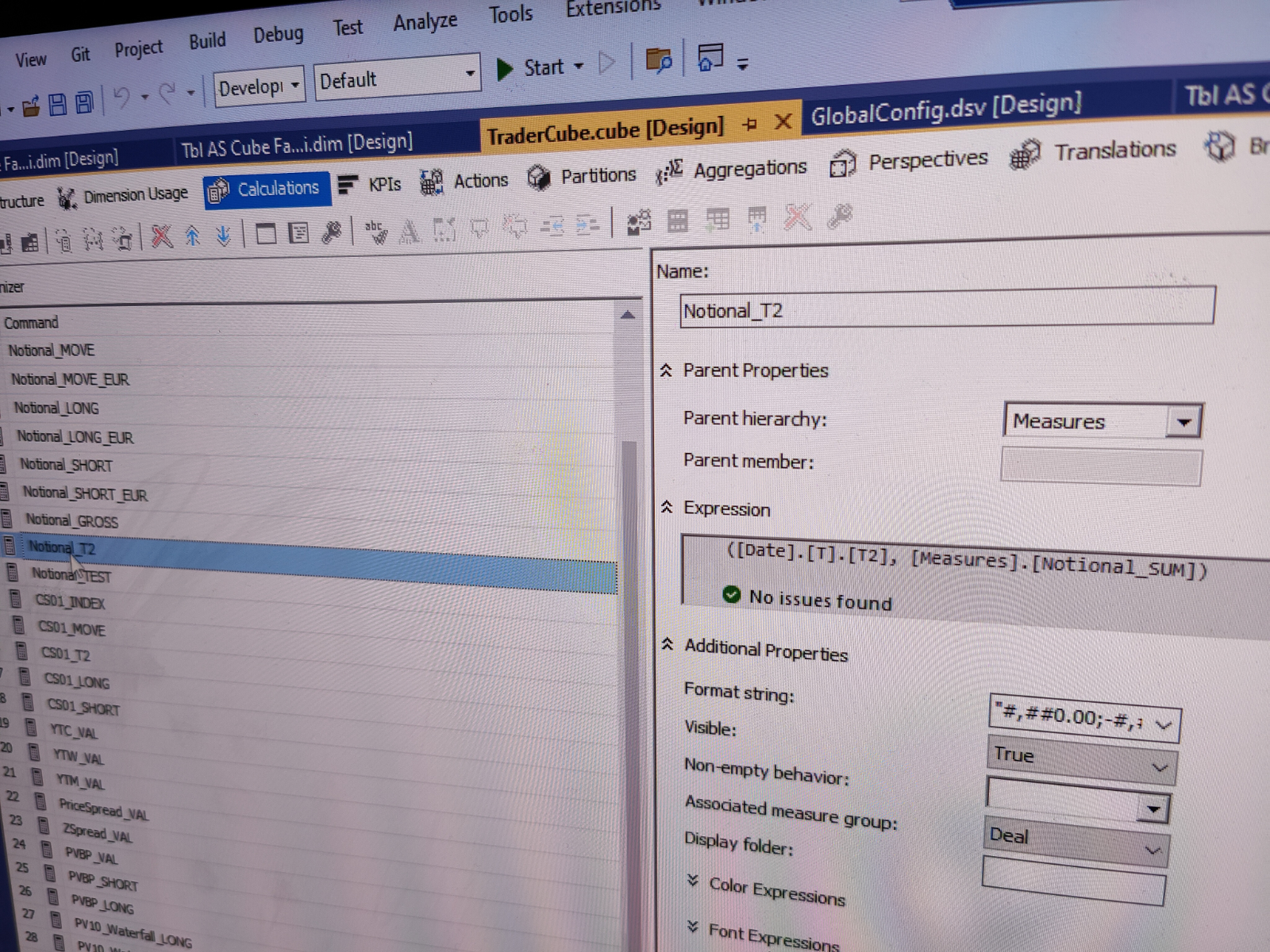Close the TraderCube.cube [Design] tab
Image resolution: width=1270 pixels, height=952 pixels.
pos(783,121)
